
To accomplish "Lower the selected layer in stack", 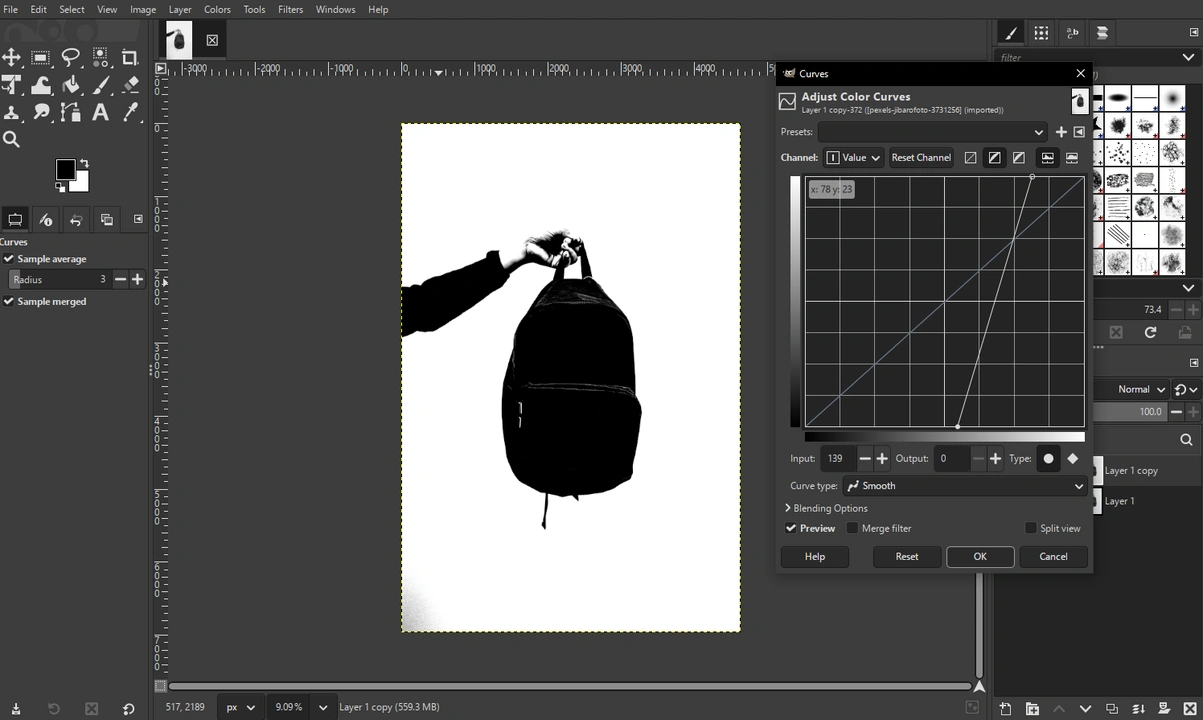I will [1085, 709].
